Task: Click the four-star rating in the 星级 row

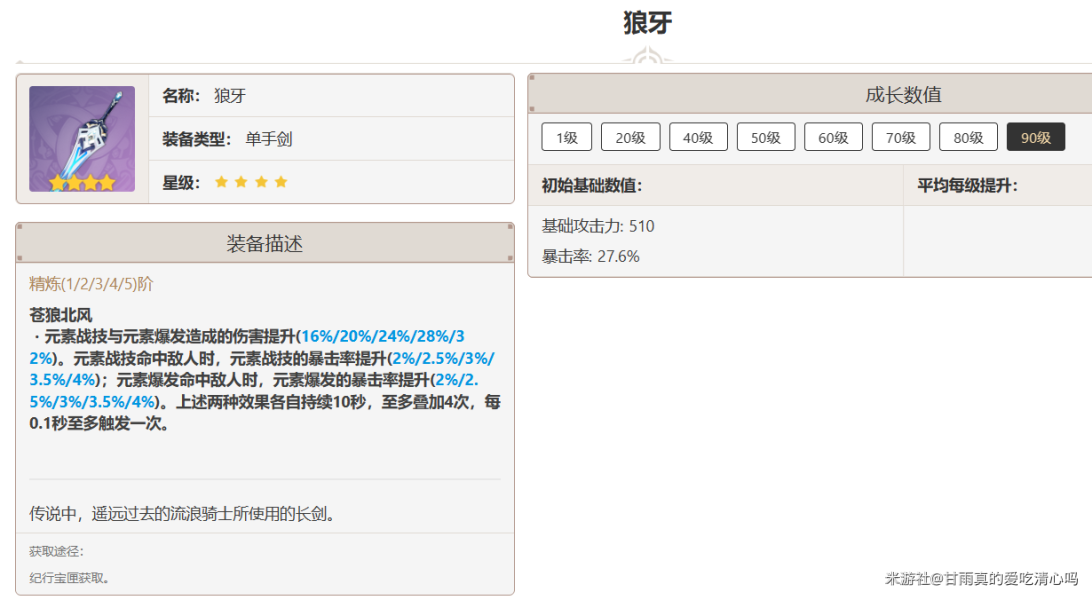Action: (x=251, y=182)
